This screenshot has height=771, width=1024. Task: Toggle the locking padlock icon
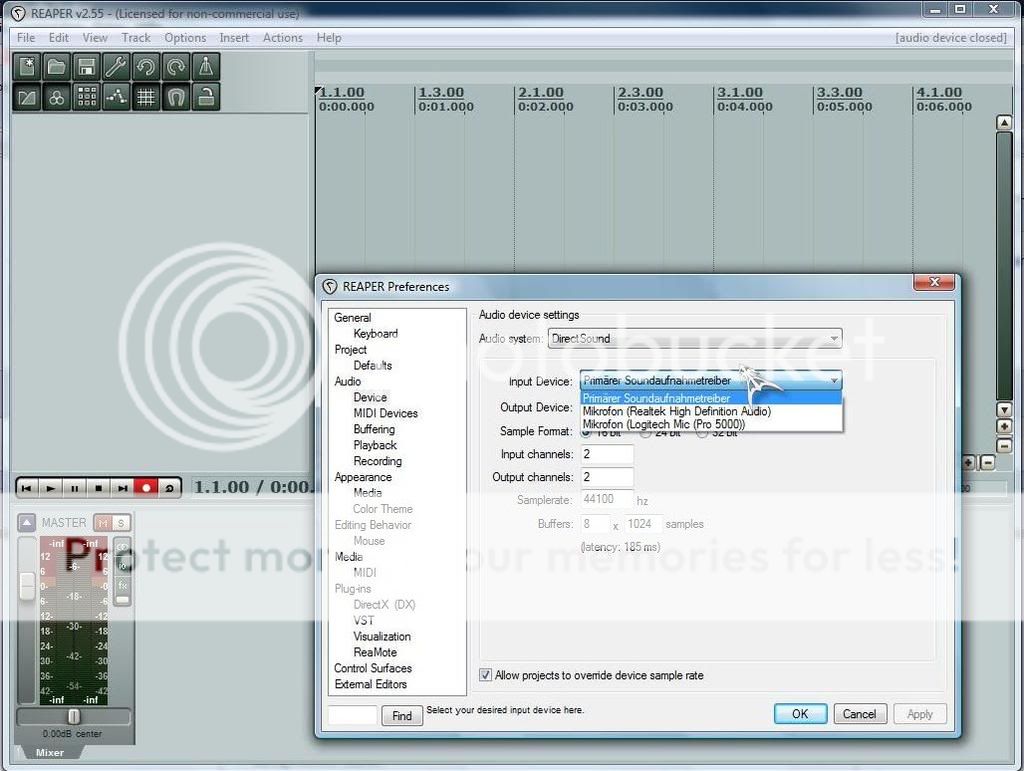pyautogui.click(x=206, y=97)
